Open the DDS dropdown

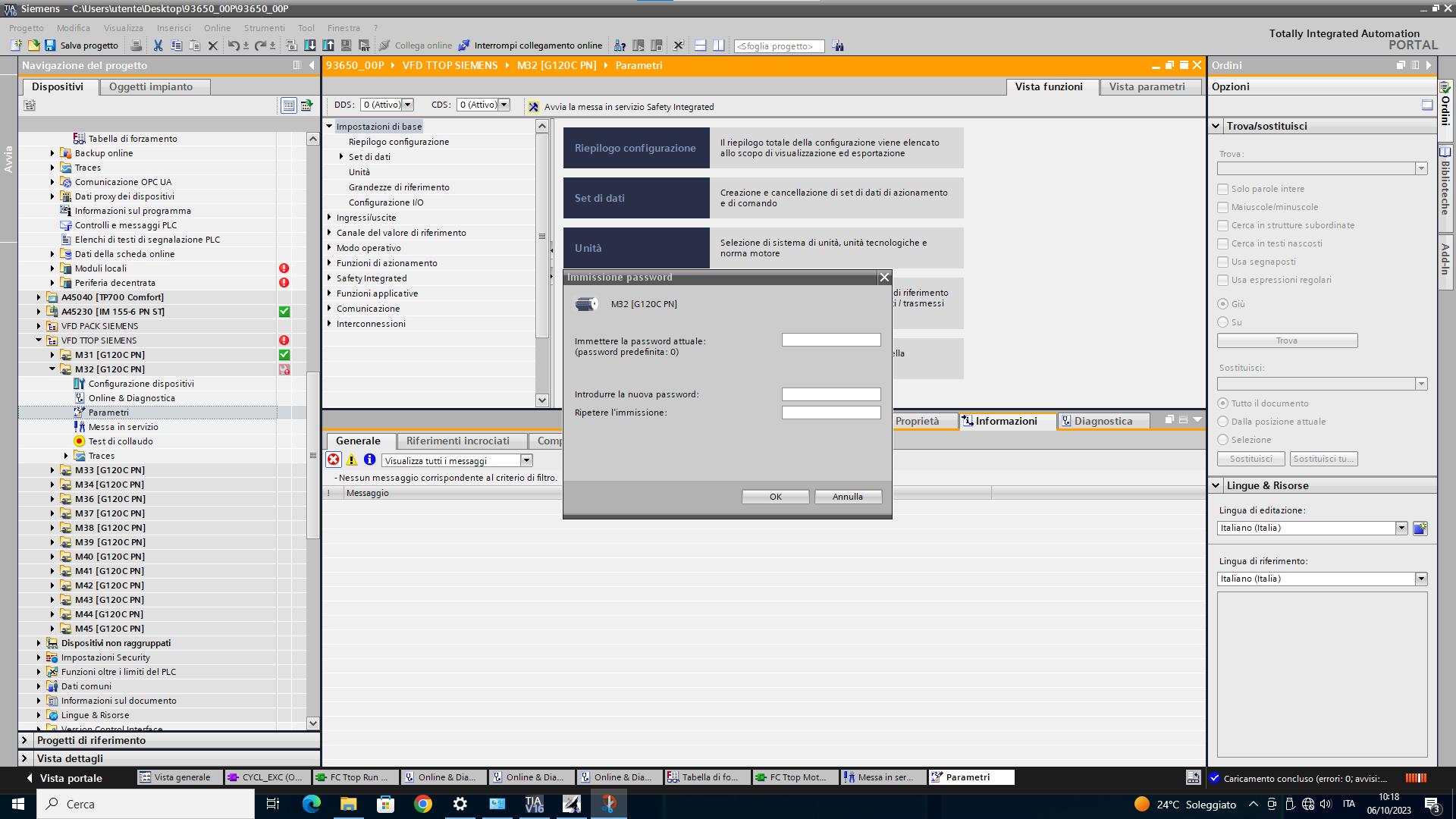click(408, 105)
